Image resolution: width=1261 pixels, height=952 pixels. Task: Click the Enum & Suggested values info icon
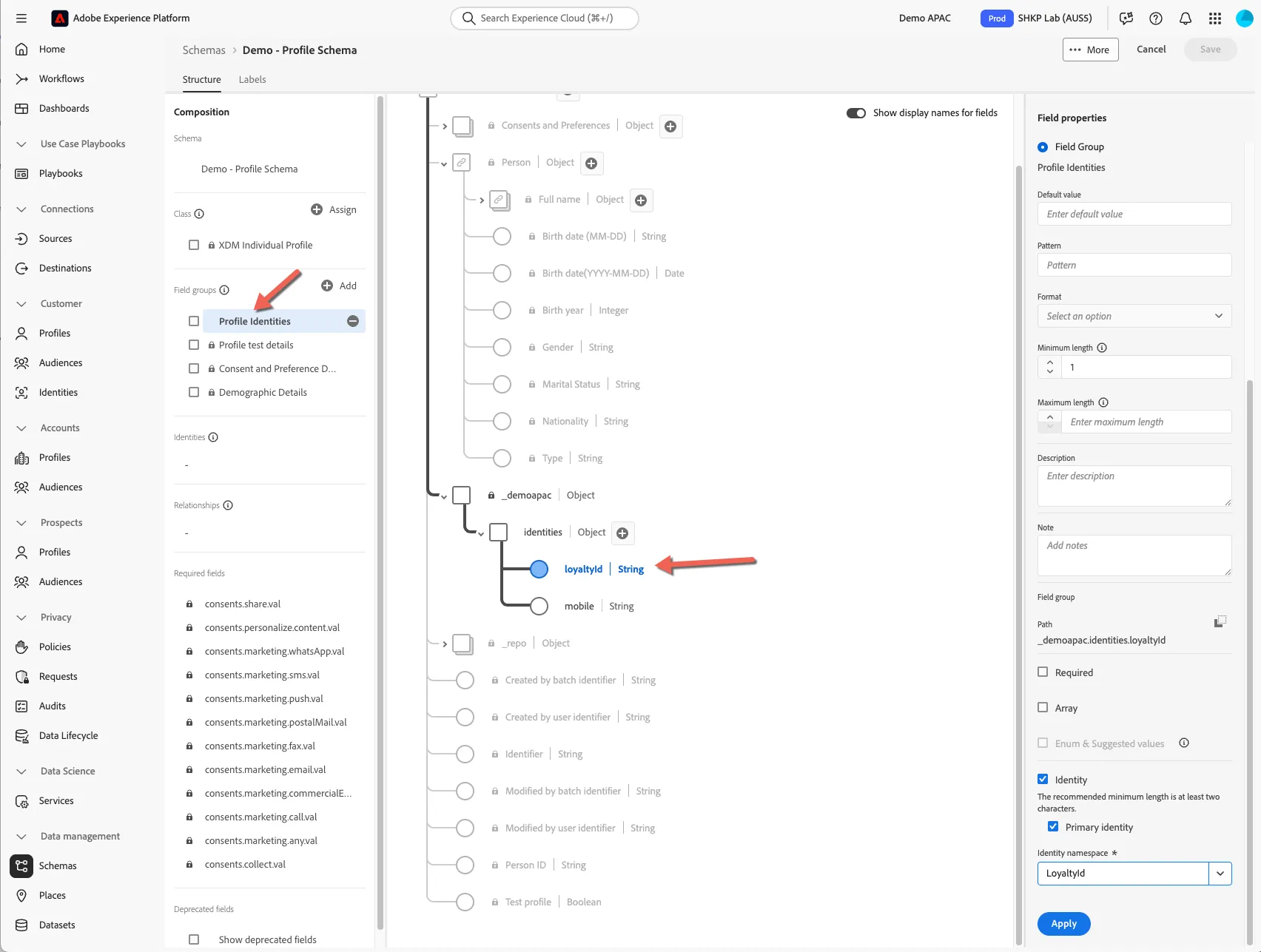tap(1184, 743)
